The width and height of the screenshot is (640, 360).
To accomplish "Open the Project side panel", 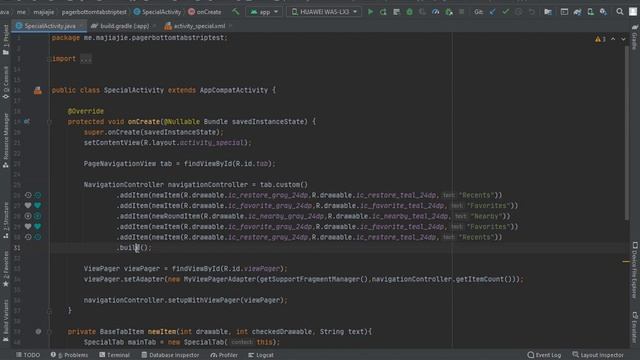I will point(6,40).
